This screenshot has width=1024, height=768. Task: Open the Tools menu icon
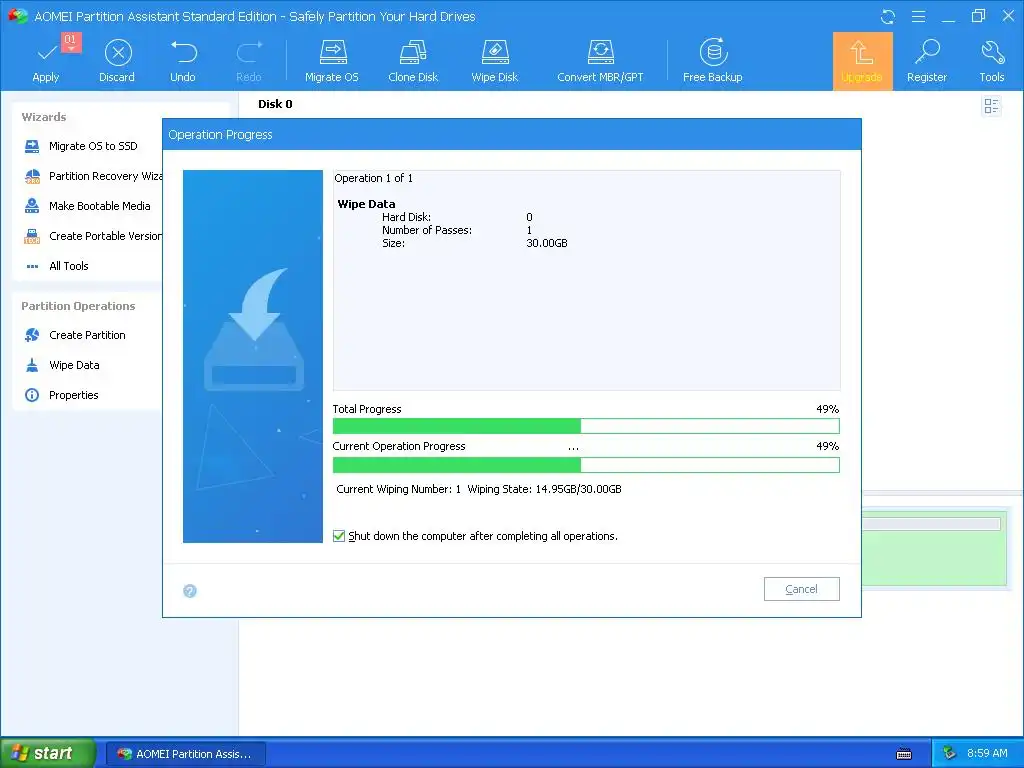[x=991, y=61]
